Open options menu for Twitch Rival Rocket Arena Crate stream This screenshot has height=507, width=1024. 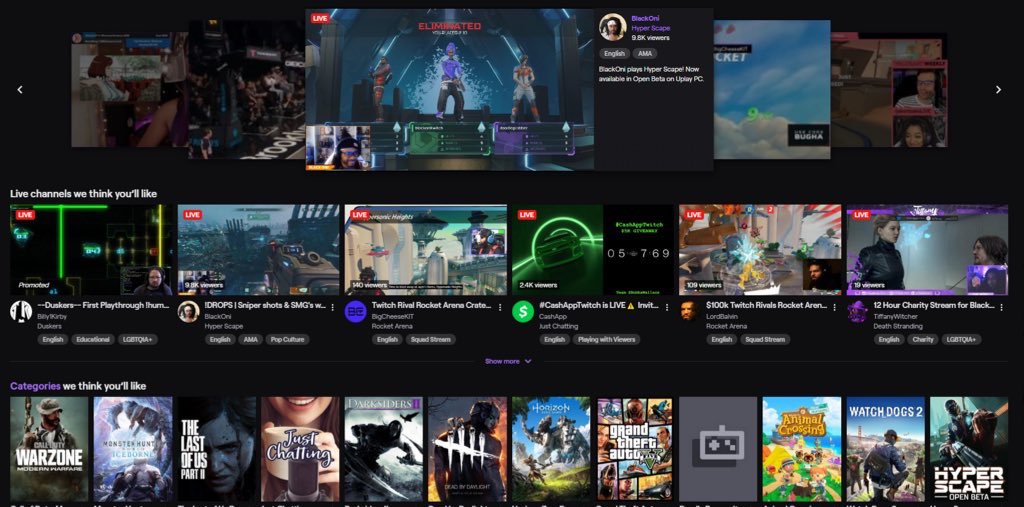[500, 306]
